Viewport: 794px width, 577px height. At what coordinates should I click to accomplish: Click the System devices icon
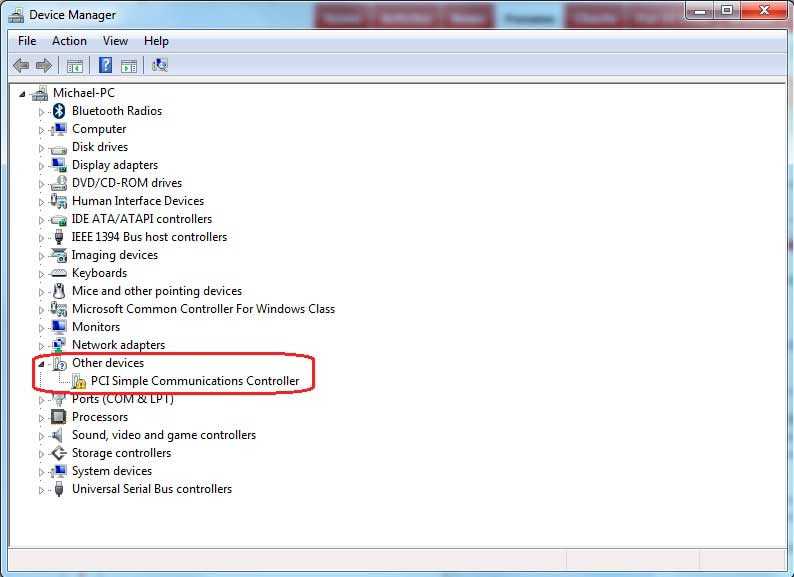point(59,471)
